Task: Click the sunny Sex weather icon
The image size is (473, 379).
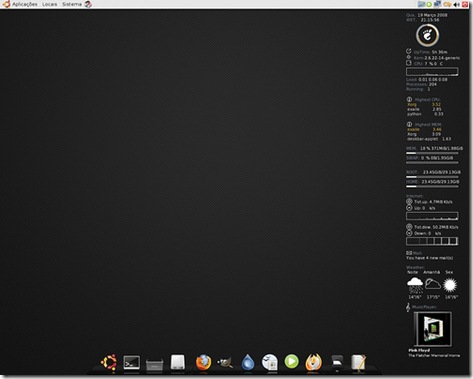Action: (x=450, y=285)
